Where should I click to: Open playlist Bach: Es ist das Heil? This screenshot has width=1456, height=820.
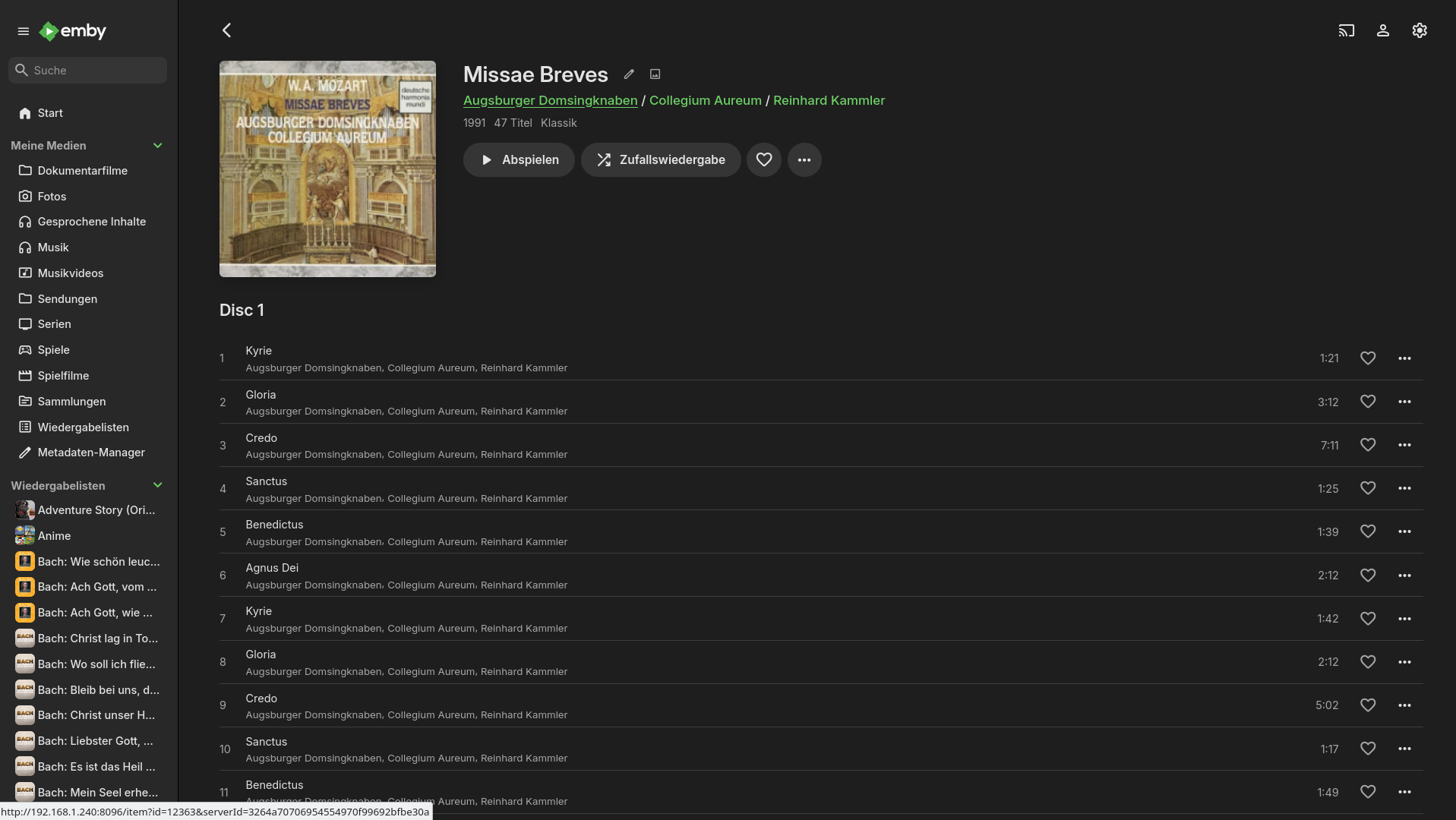point(89,767)
